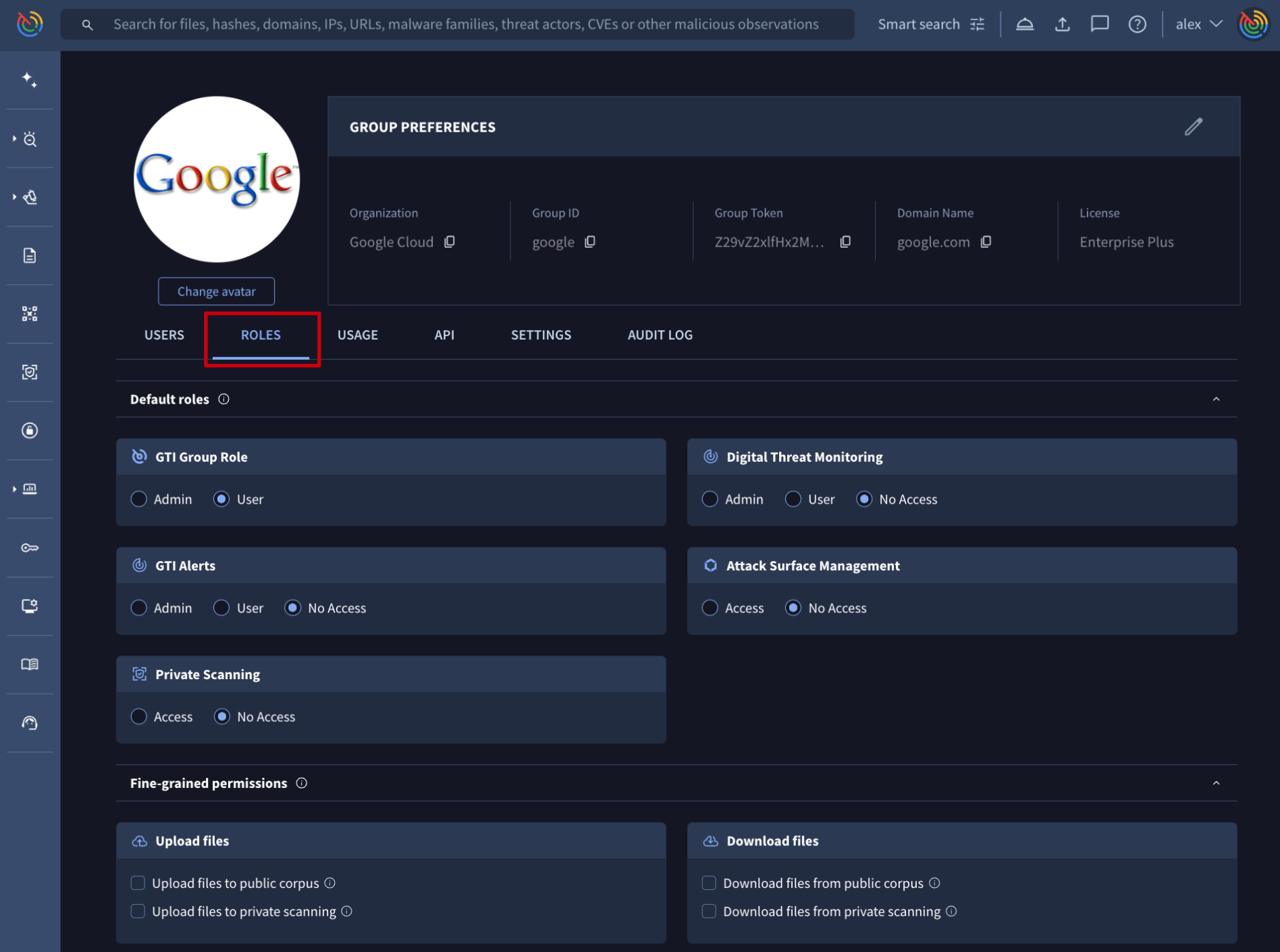This screenshot has width=1280, height=952.
Task: Enable Download files from public corpus
Action: tap(709, 883)
